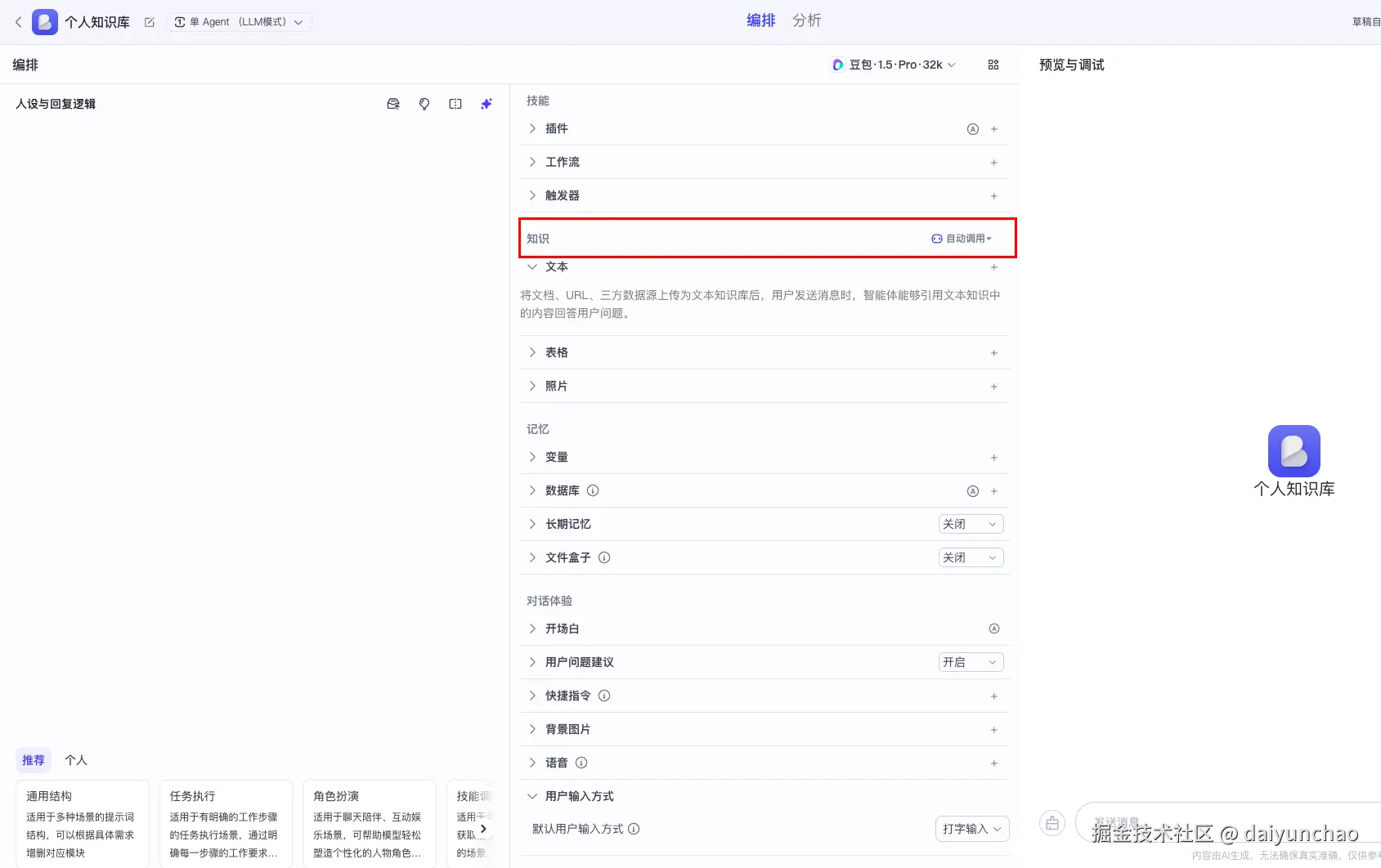The image size is (1381, 868).
Task: Add a voice with the 语音 plus icon
Action: (994, 763)
